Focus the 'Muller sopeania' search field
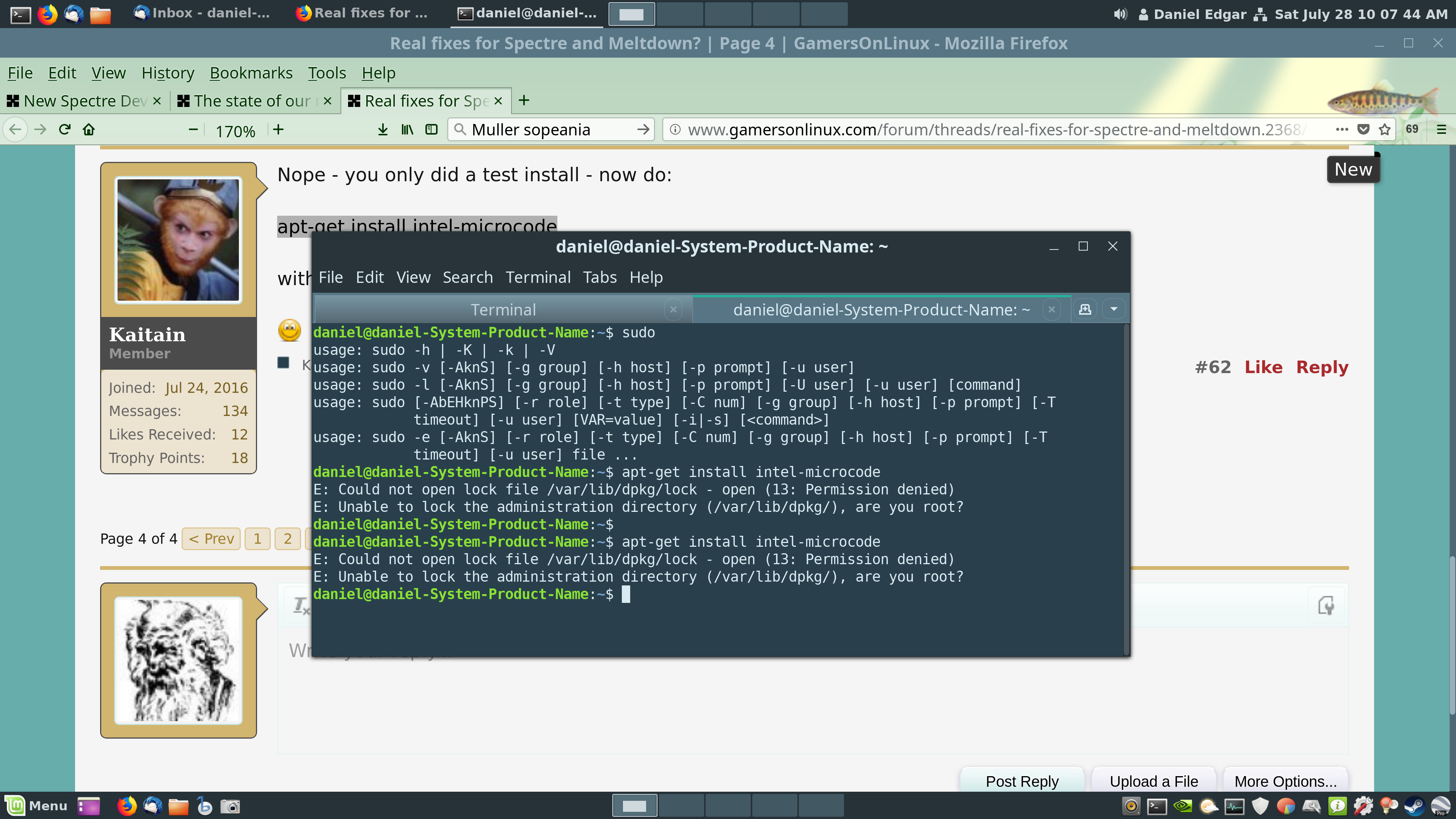 (x=551, y=129)
